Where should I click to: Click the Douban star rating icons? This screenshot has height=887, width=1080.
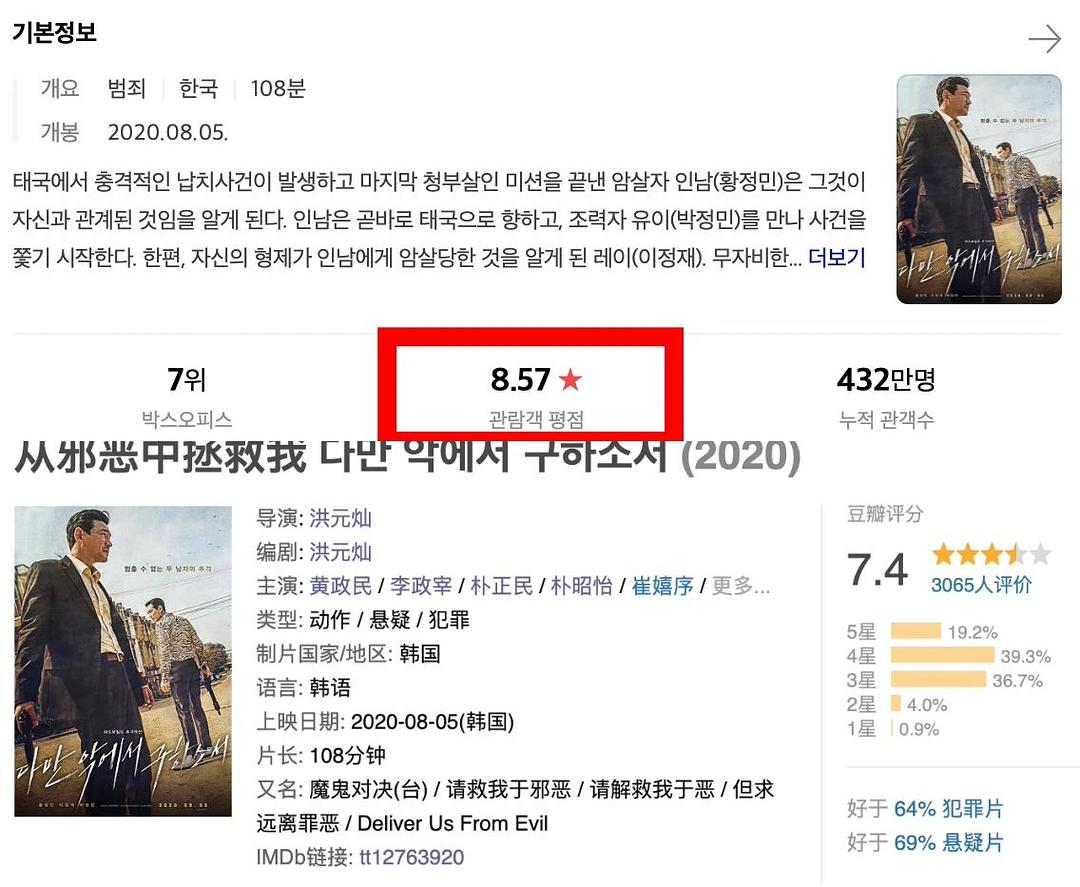990,554
